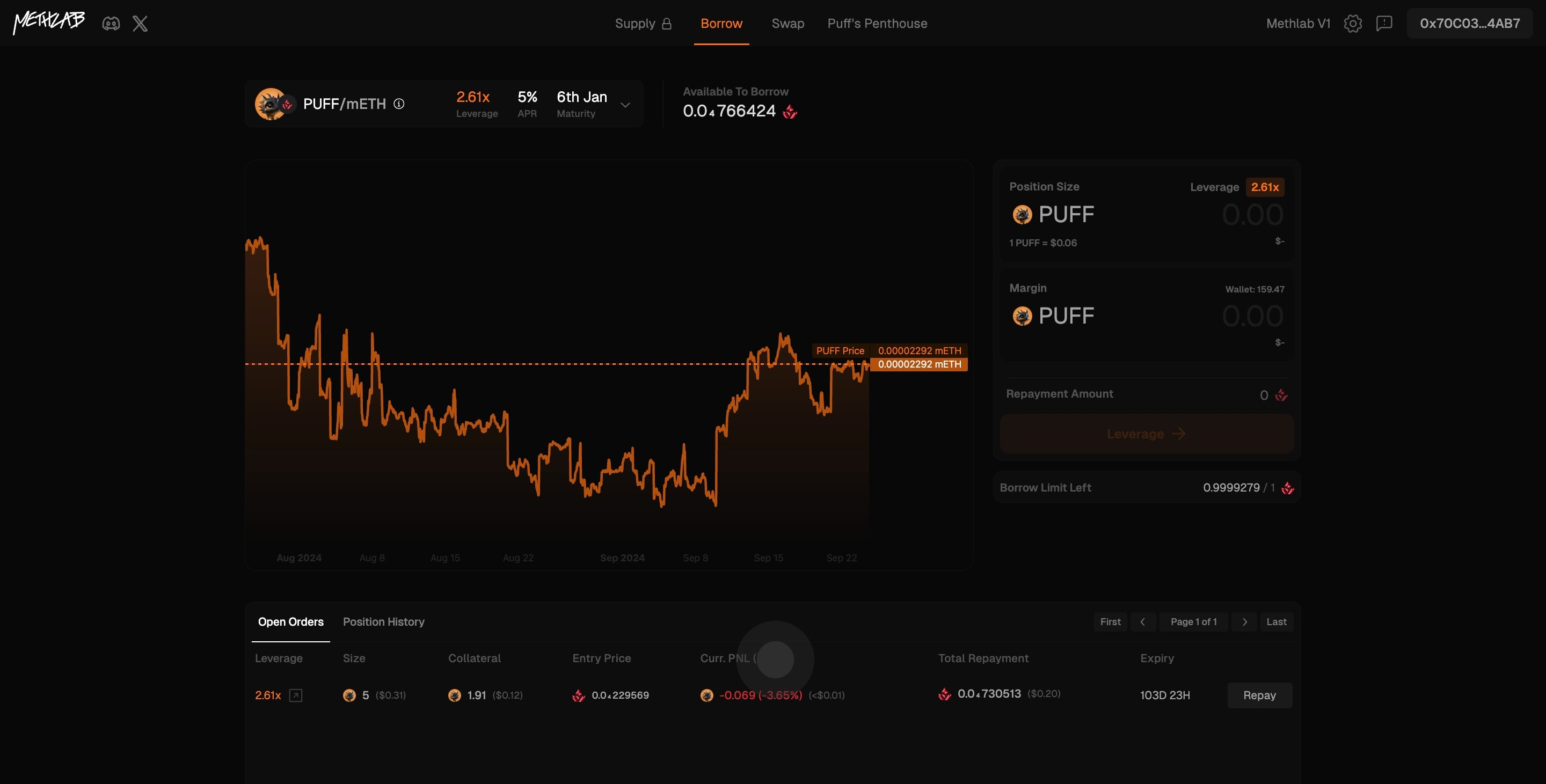This screenshot has width=1546, height=784.
Task: Open the Discord icon link
Action: point(111,24)
